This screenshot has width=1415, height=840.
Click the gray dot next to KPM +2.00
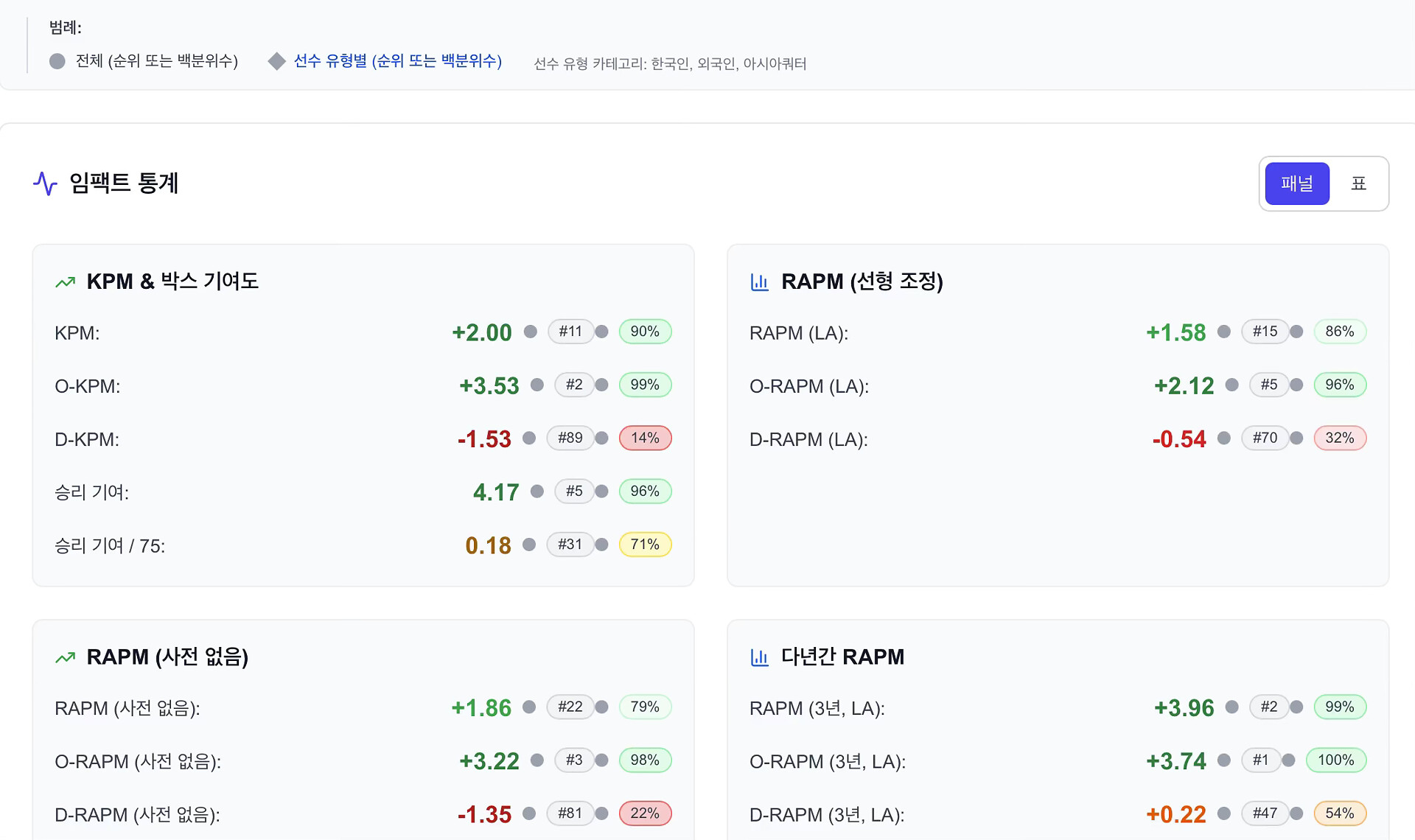530,332
